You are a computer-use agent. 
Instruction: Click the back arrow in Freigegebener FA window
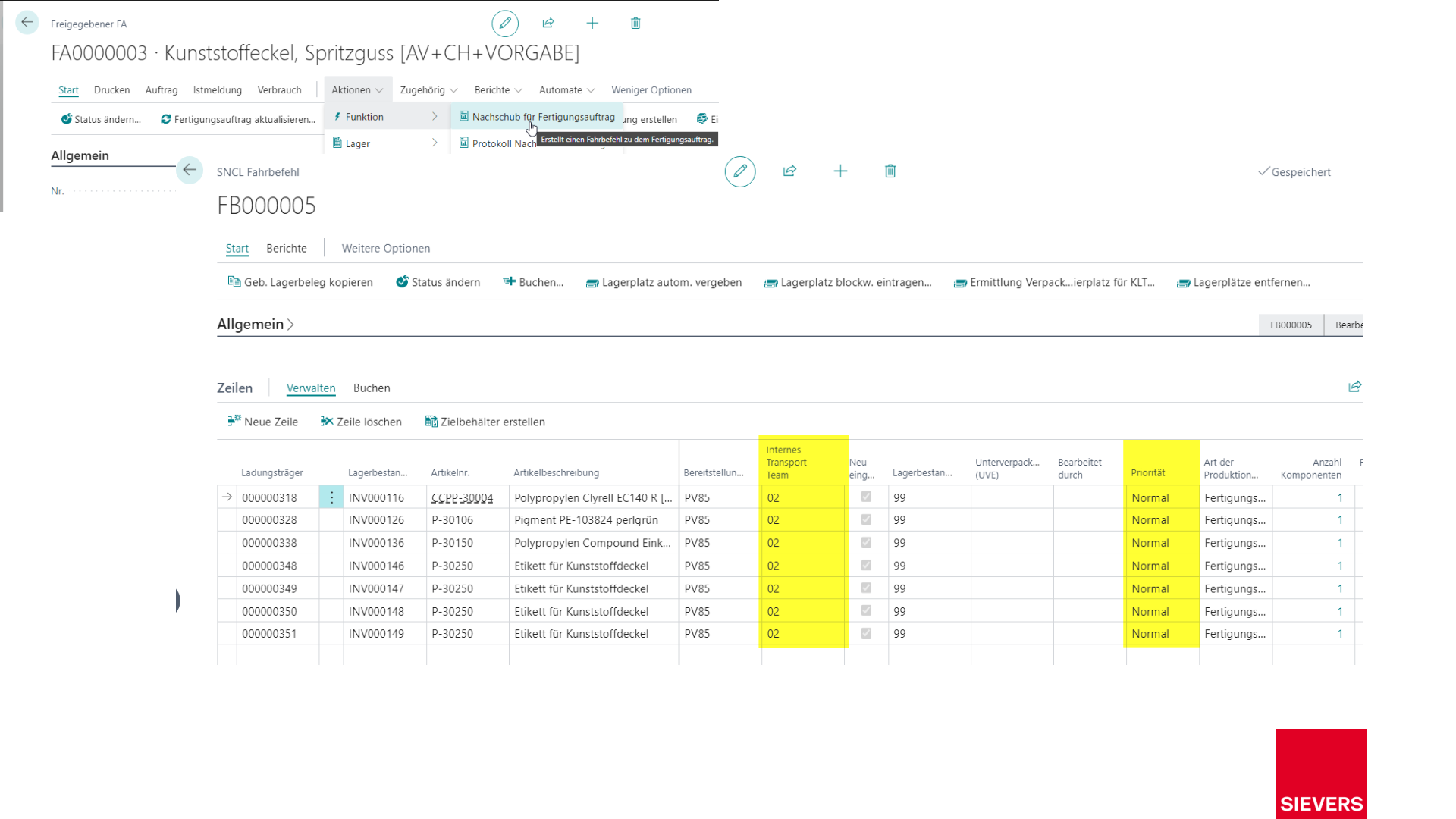click(x=27, y=23)
